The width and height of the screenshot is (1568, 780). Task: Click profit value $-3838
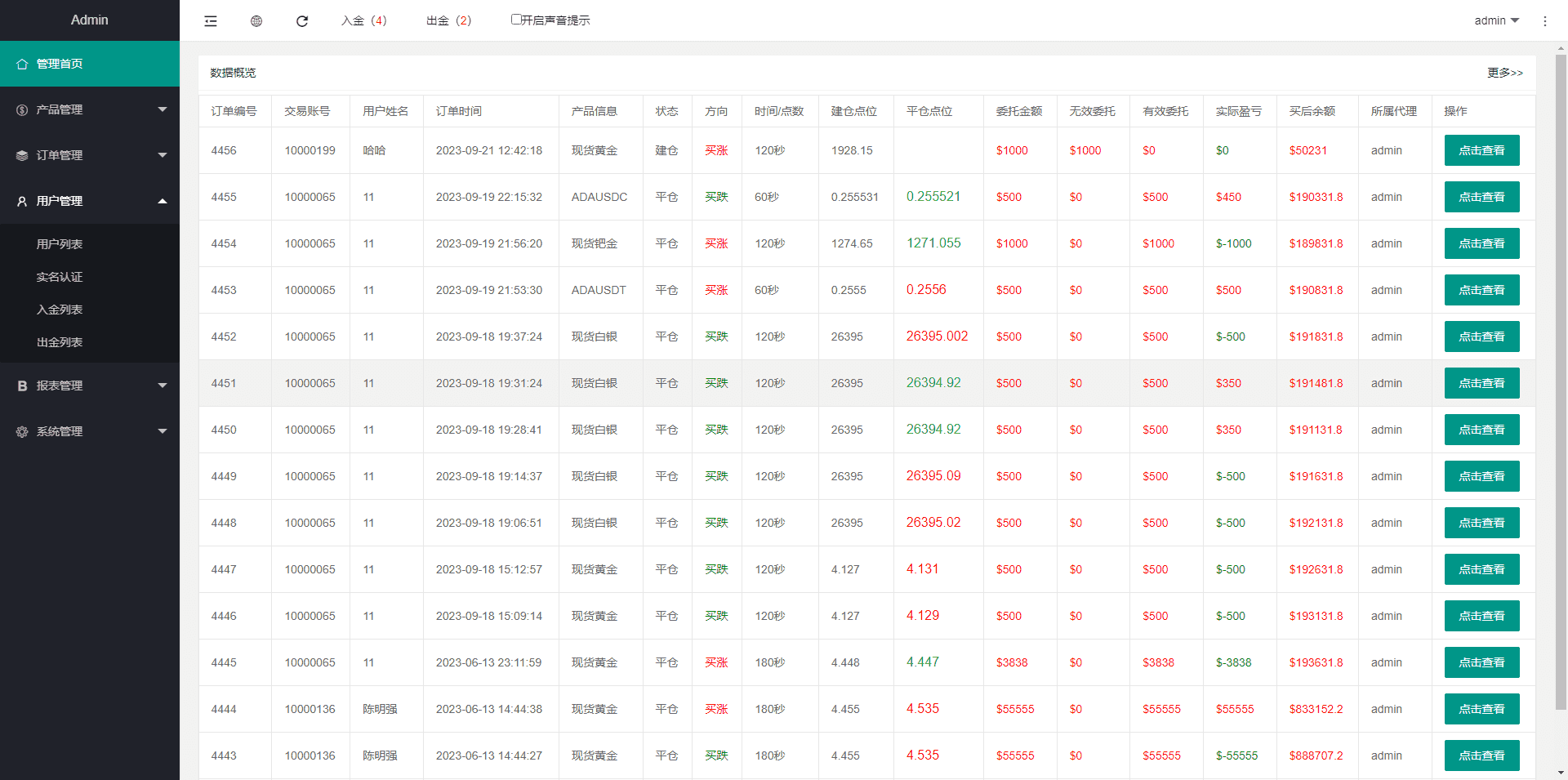(x=1234, y=662)
